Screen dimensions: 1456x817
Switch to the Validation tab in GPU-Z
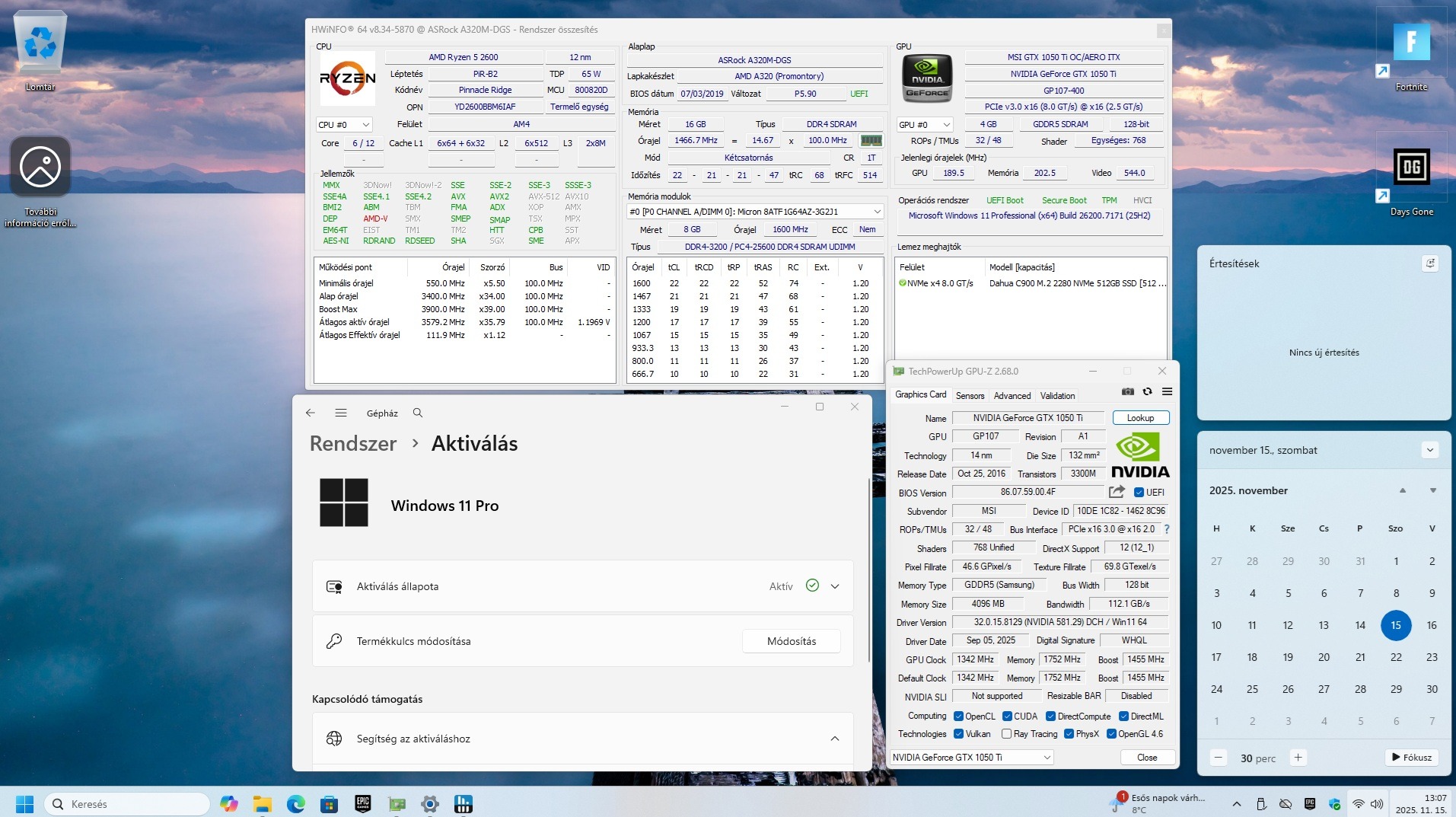pyautogui.click(x=1058, y=395)
